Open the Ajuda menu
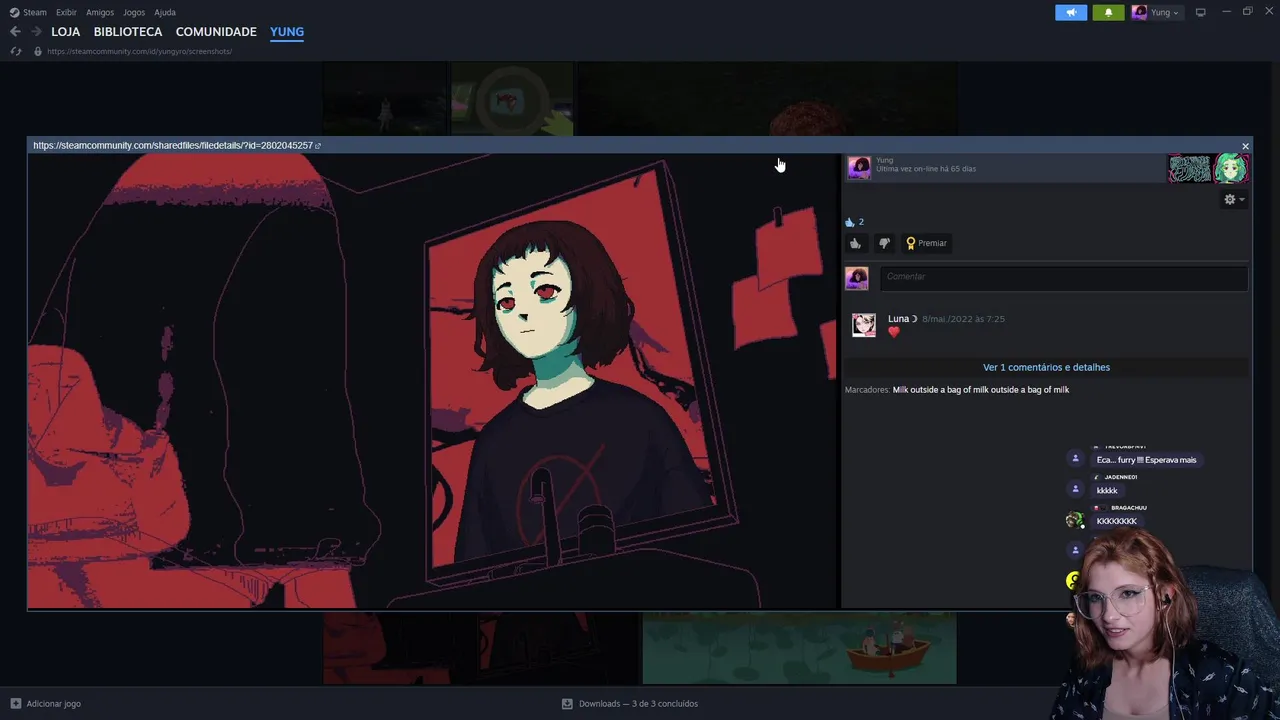This screenshot has width=1280, height=720. (165, 12)
